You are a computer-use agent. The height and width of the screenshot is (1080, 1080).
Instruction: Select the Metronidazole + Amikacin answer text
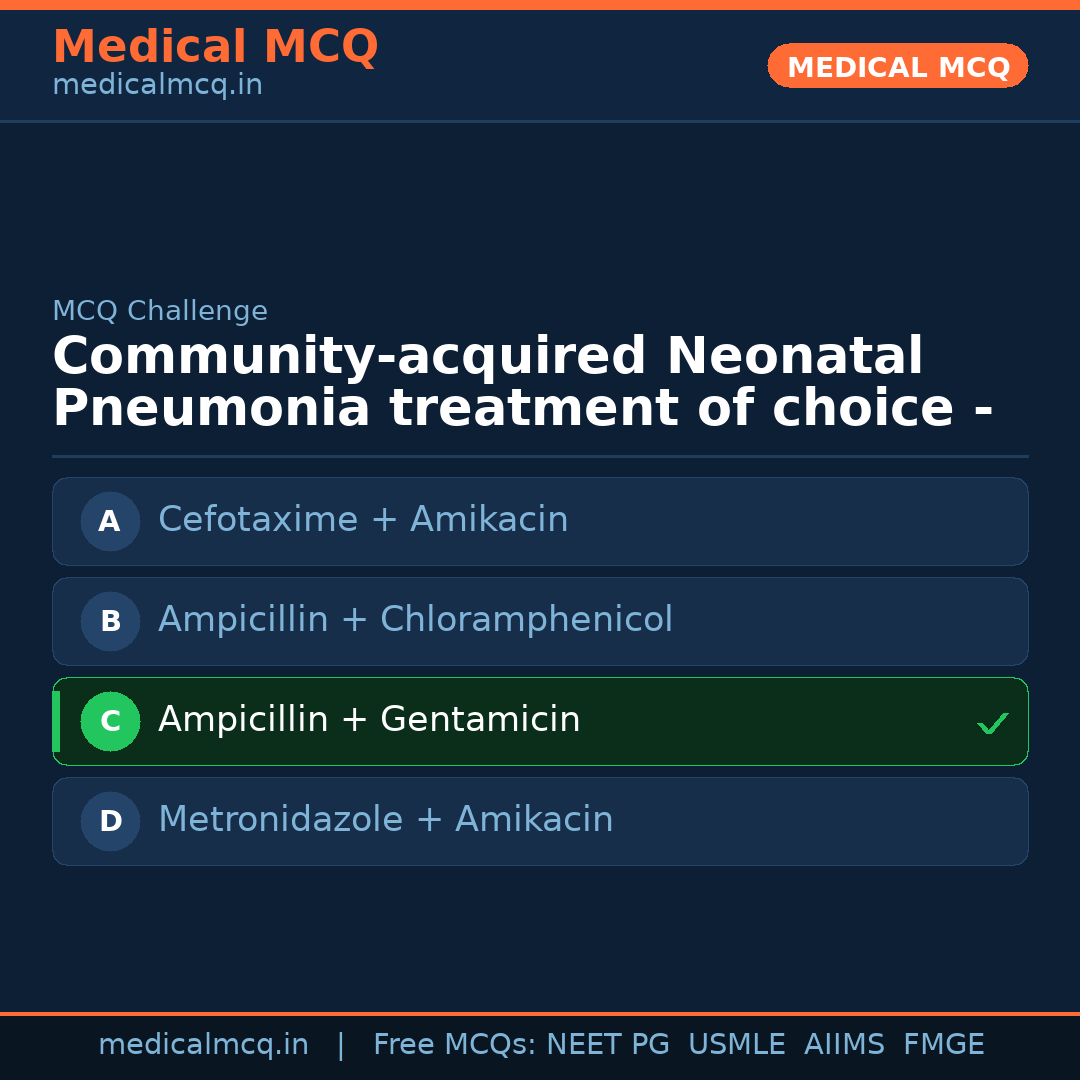point(385,820)
